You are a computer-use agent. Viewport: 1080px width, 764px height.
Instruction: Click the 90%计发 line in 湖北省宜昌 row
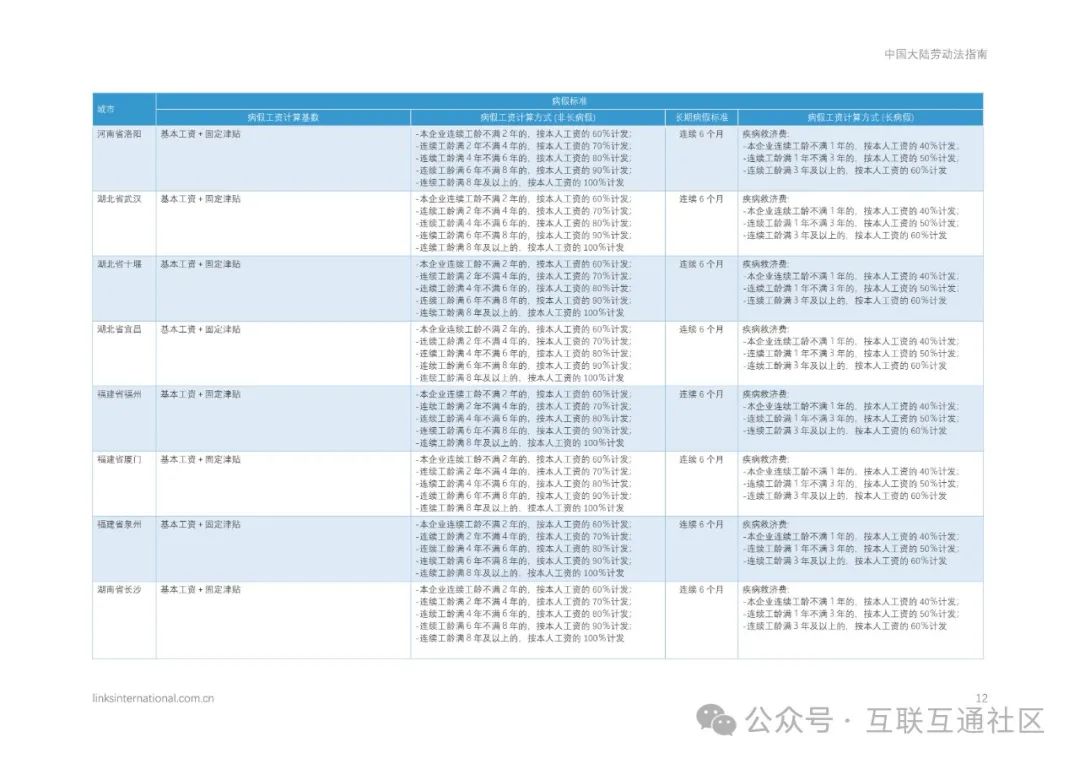[x=523, y=366]
